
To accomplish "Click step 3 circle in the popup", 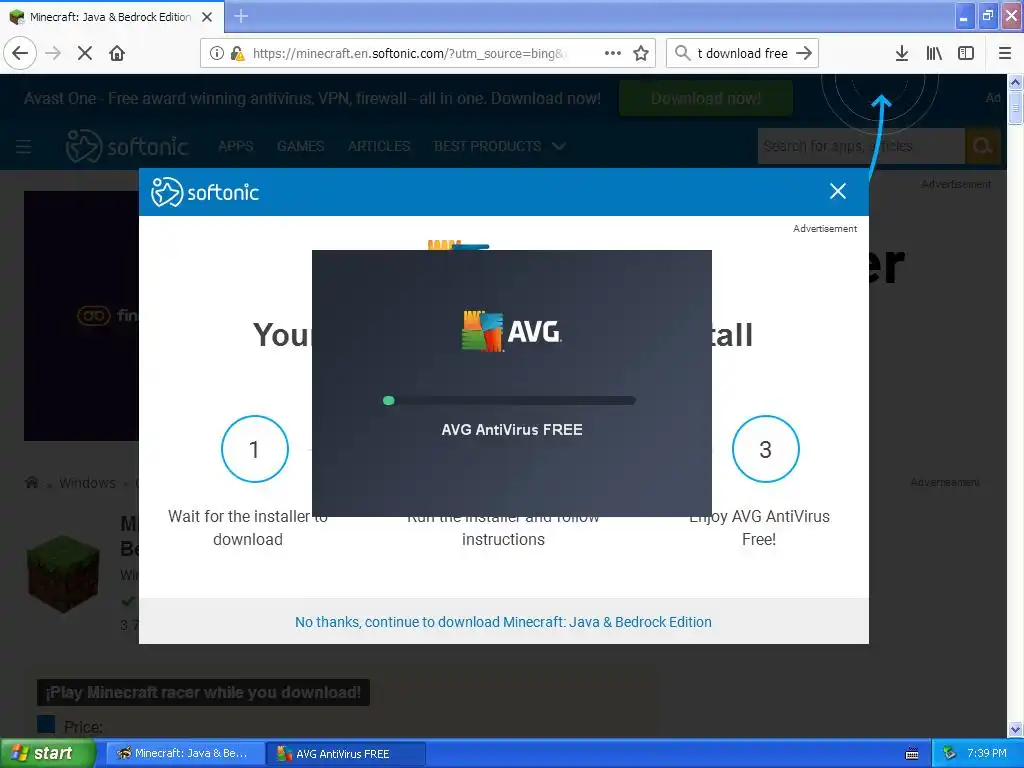I will pyautogui.click(x=765, y=449).
